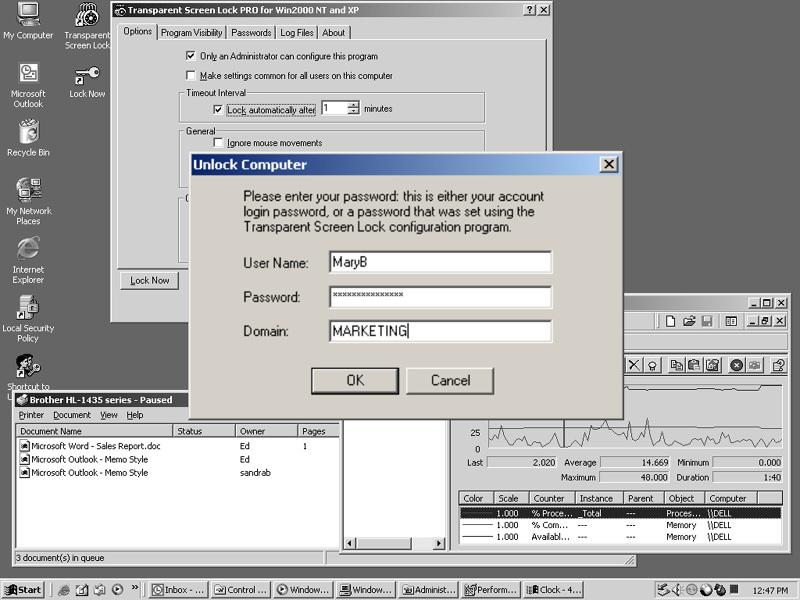Screen dimensions: 800x600
Task: Toggle Only an Administrator can configure checkbox
Action: tap(191, 56)
